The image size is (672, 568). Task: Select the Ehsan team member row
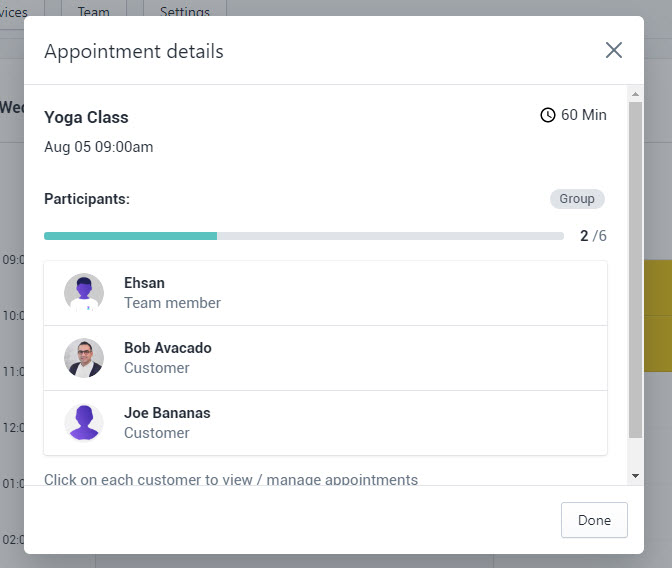pos(325,293)
